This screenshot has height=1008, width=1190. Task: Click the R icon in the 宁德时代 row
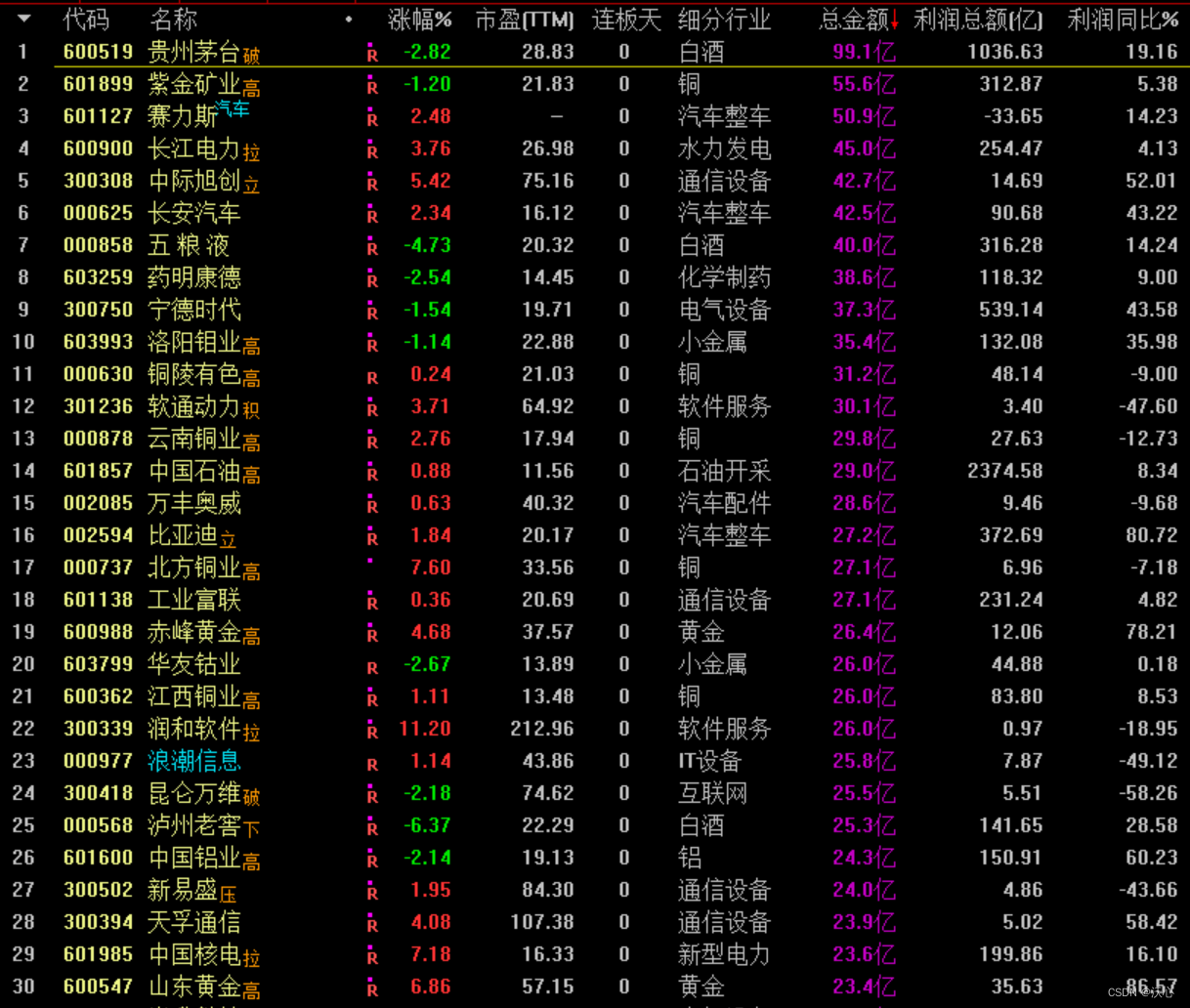[372, 313]
